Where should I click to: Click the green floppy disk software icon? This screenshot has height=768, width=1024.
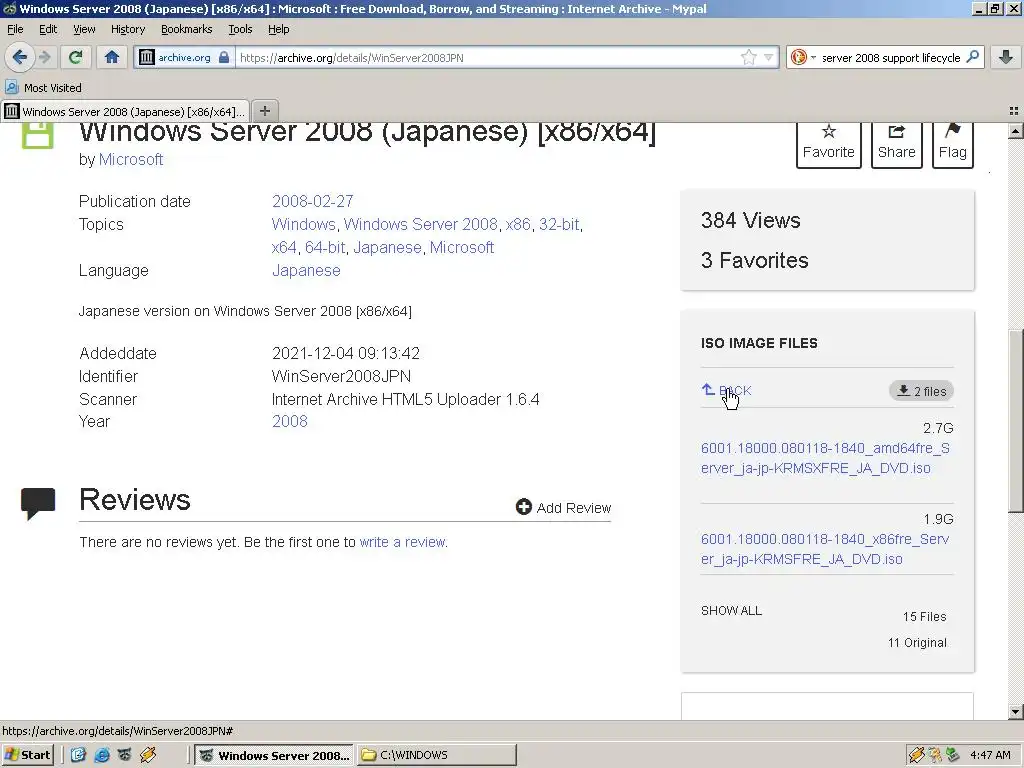coord(38,135)
